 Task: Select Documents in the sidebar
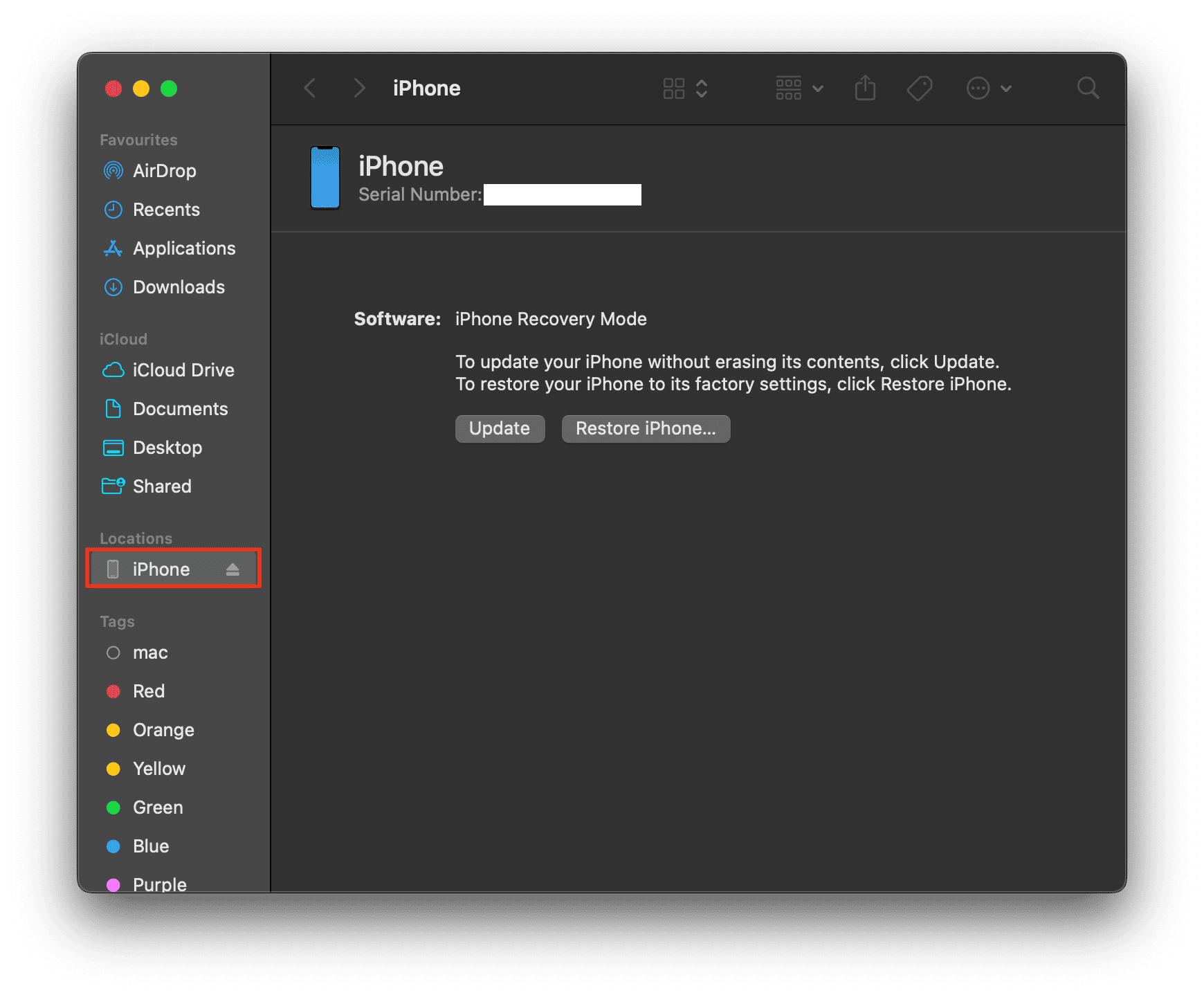(173, 409)
